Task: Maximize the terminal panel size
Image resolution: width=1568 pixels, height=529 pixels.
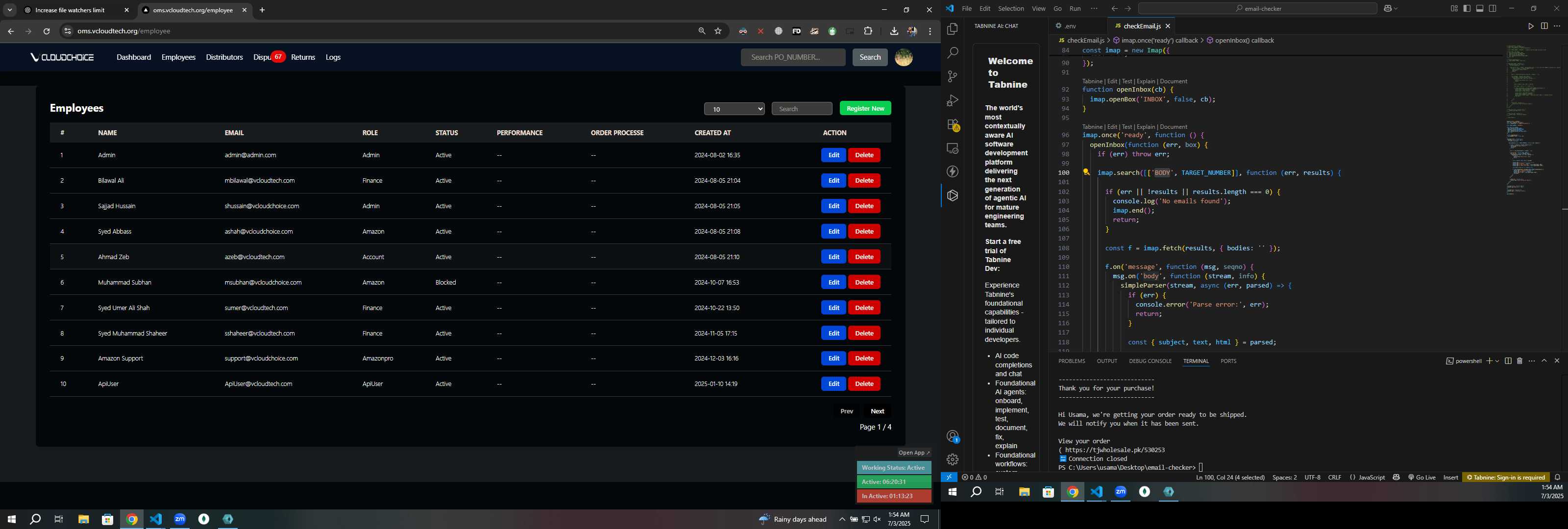Action: [x=1544, y=361]
